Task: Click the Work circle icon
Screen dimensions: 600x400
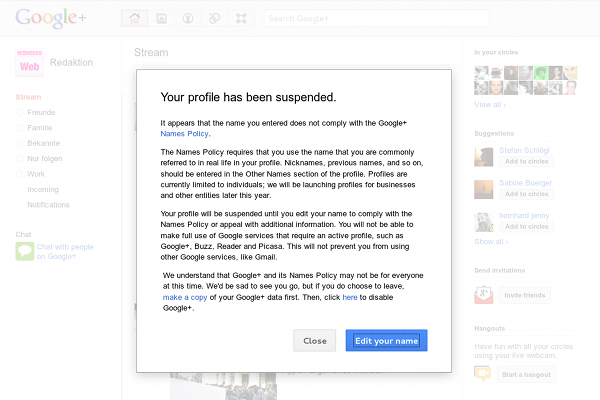Action: pos(19,174)
